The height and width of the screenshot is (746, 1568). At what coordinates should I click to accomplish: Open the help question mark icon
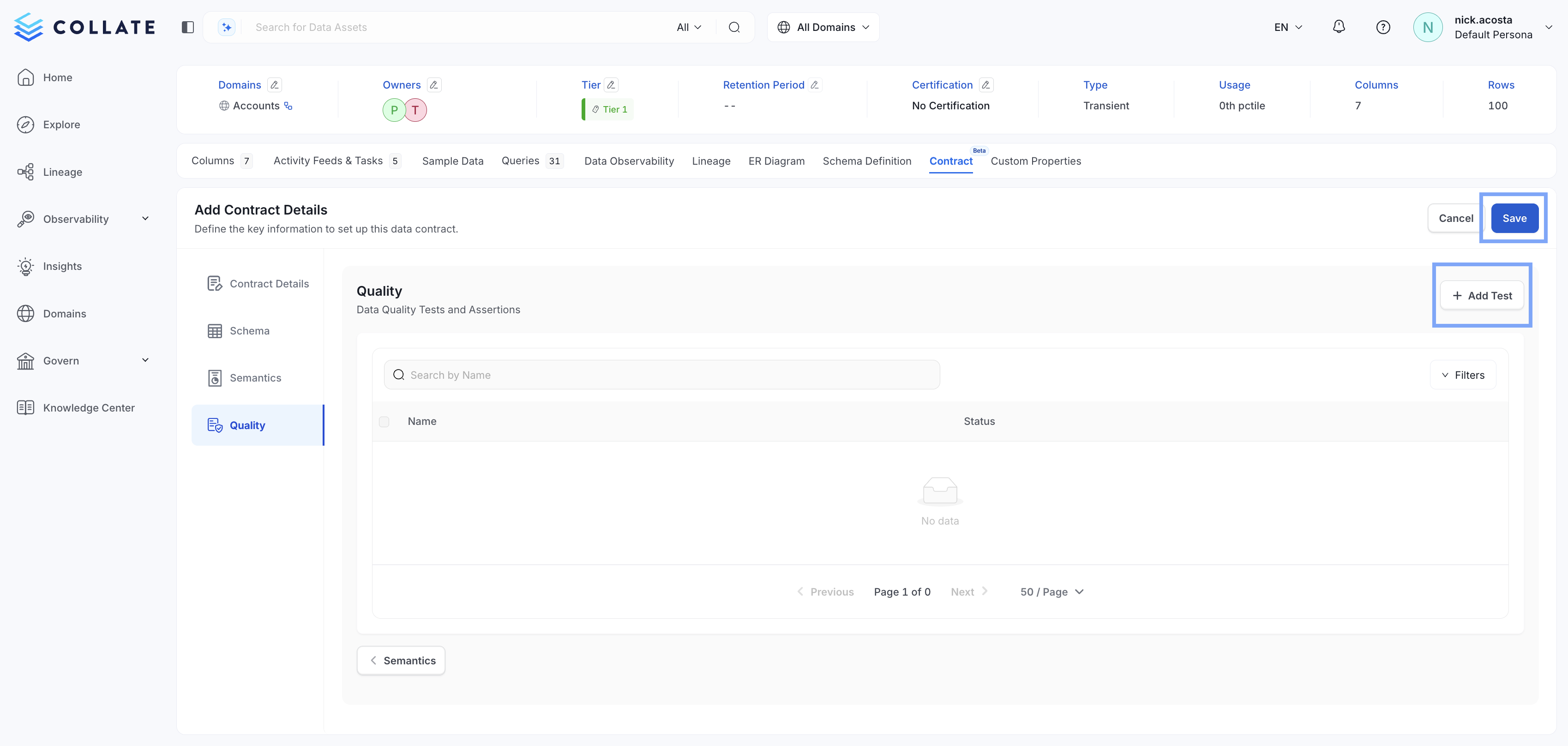[x=1383, y=27]
